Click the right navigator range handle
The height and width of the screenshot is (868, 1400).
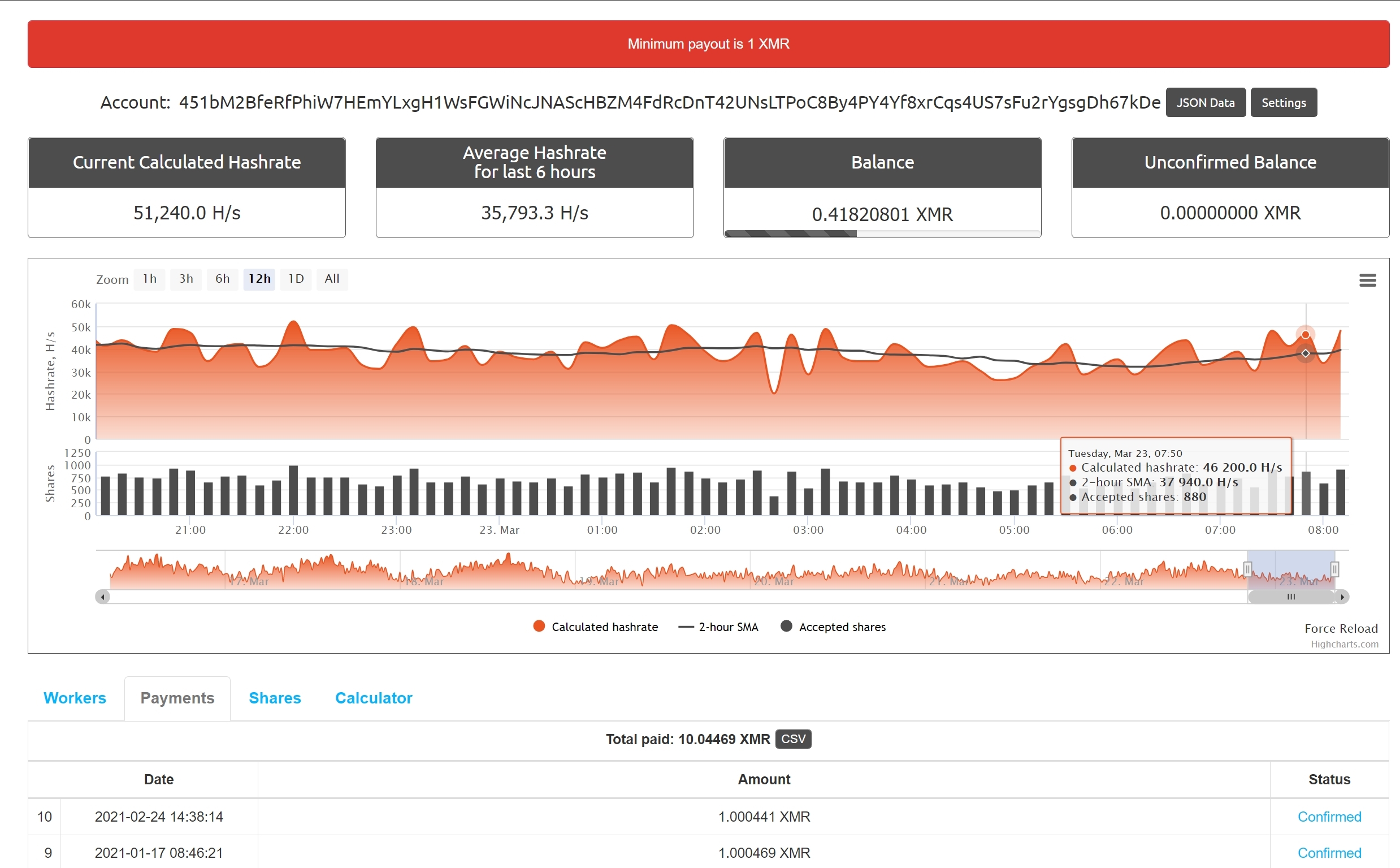1334,569
